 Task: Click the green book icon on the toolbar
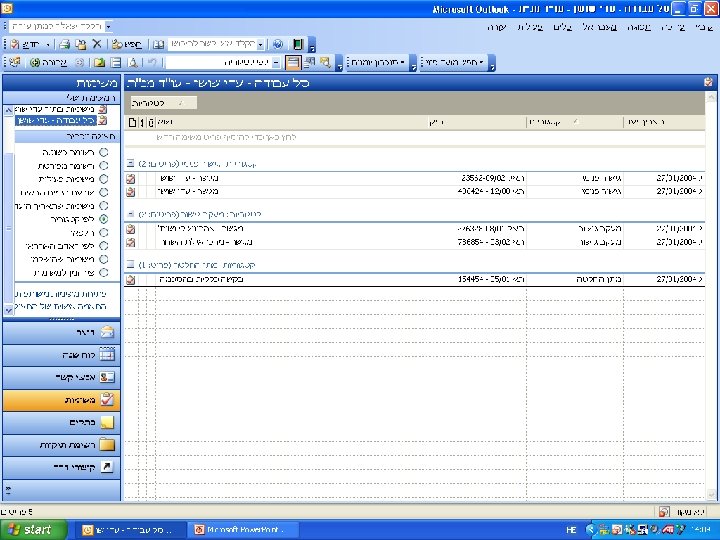pyautogui.click(x=298, y=45)
